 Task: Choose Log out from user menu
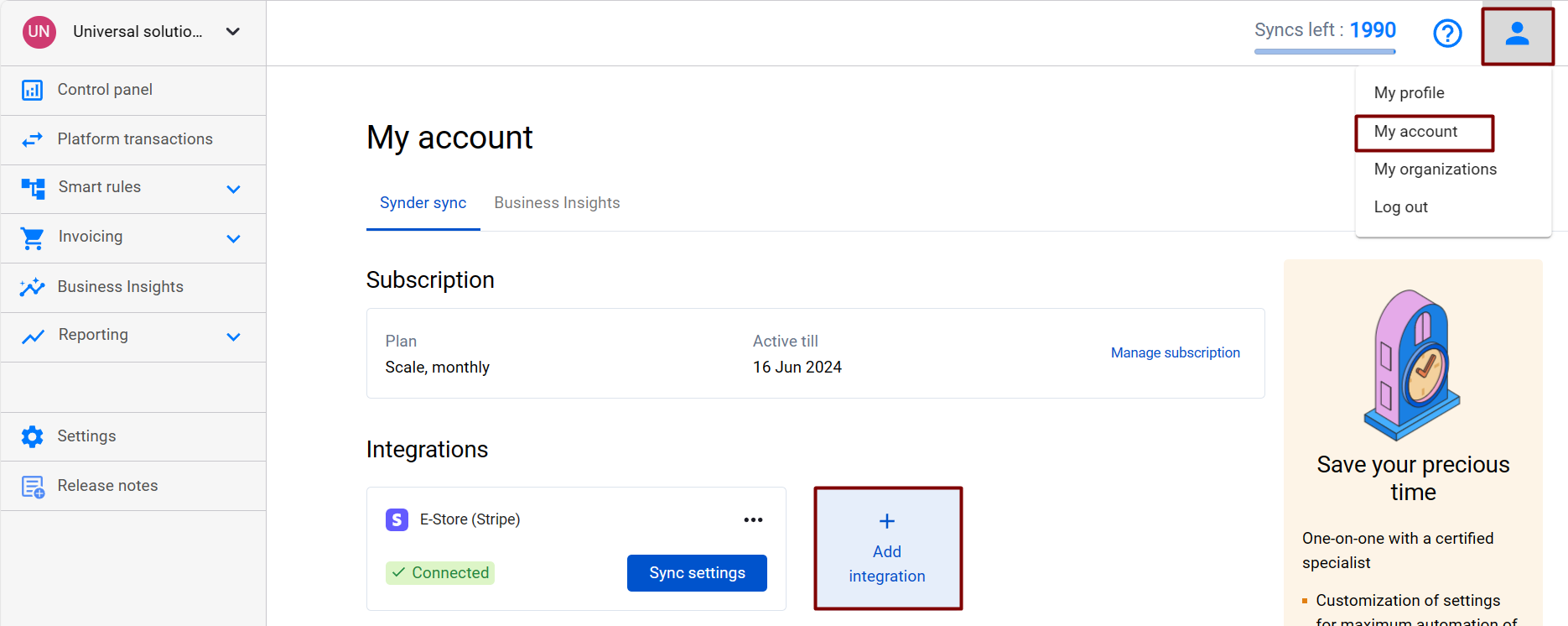click(1400, 207)
